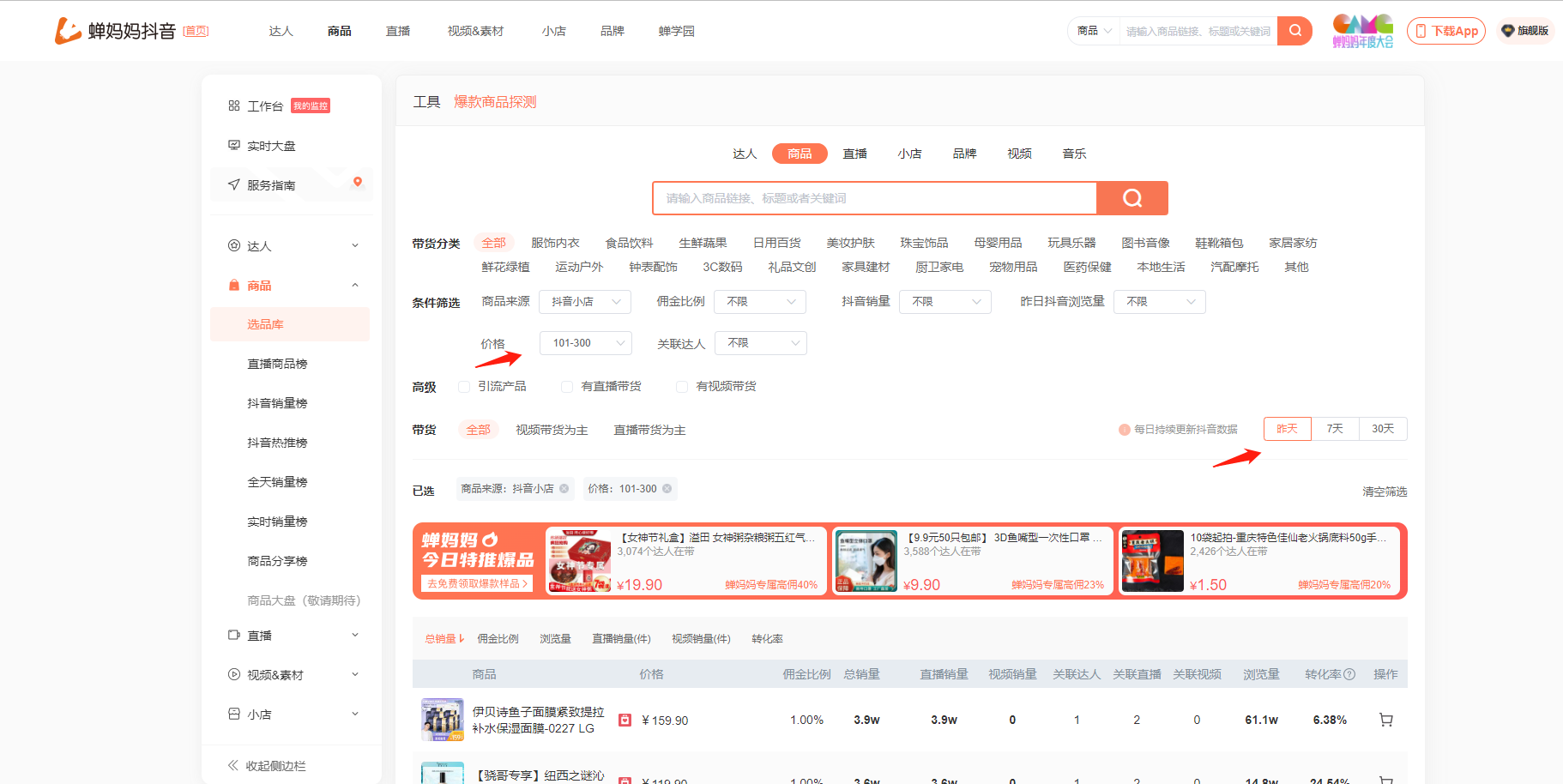Select 30天 time range
This screenshot has width=1563, height=784.
coord(1383,429)
